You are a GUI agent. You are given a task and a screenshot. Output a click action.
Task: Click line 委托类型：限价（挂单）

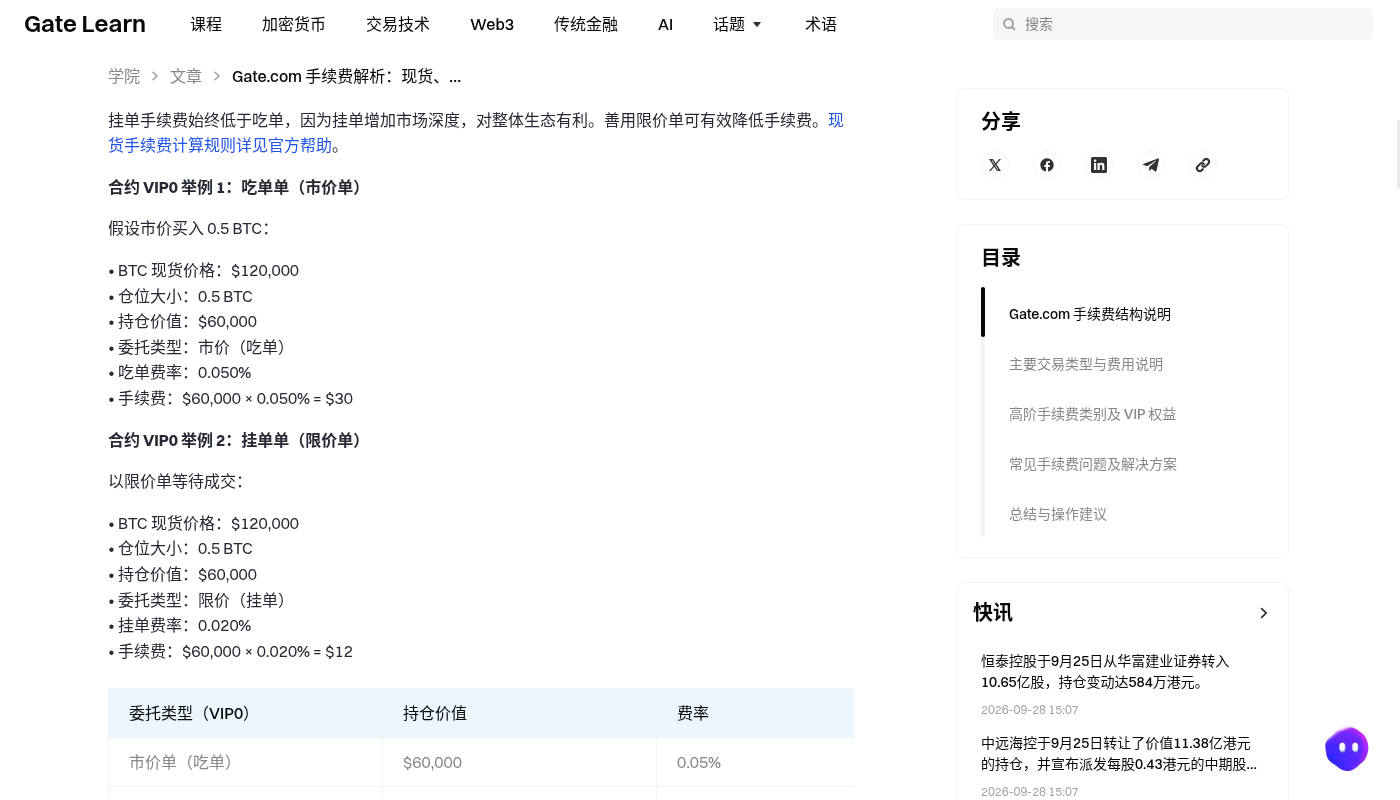pos(198,600)
